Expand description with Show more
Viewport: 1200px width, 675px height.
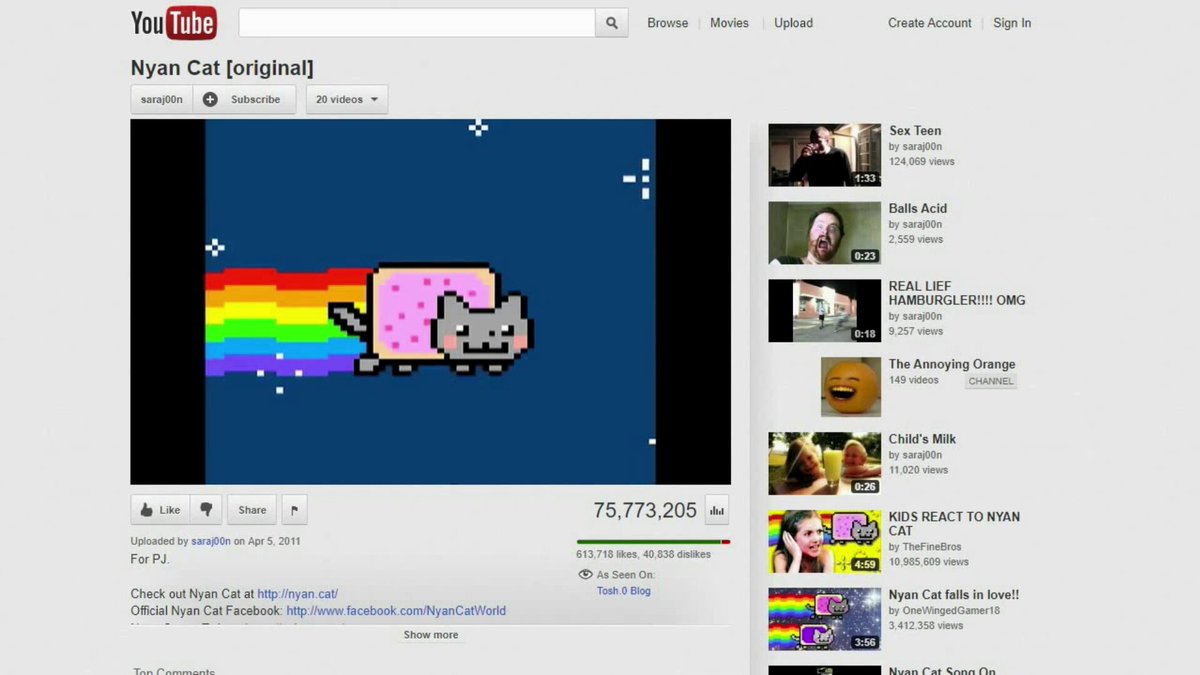(x=431, y=635)
